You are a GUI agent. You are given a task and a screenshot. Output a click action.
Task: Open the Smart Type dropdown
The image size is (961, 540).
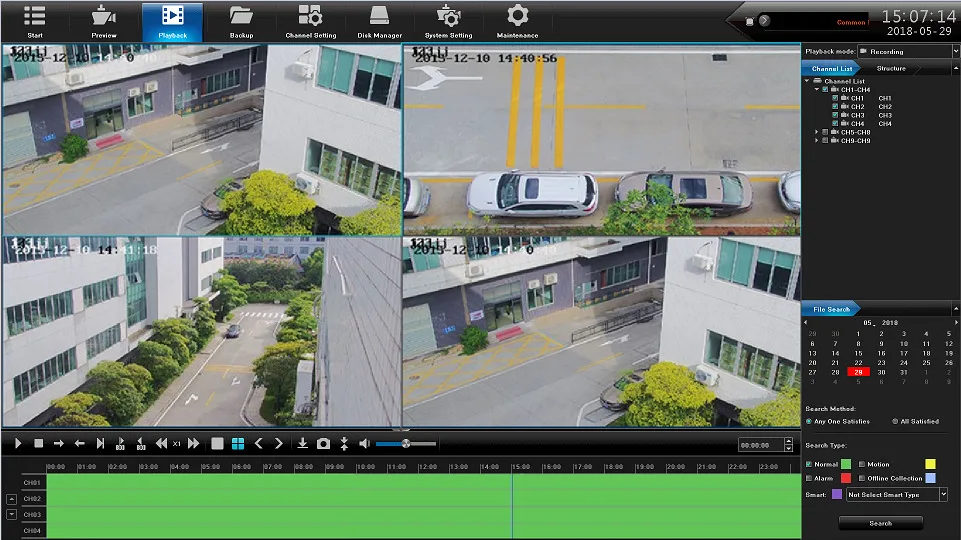(x=897, y=494)
